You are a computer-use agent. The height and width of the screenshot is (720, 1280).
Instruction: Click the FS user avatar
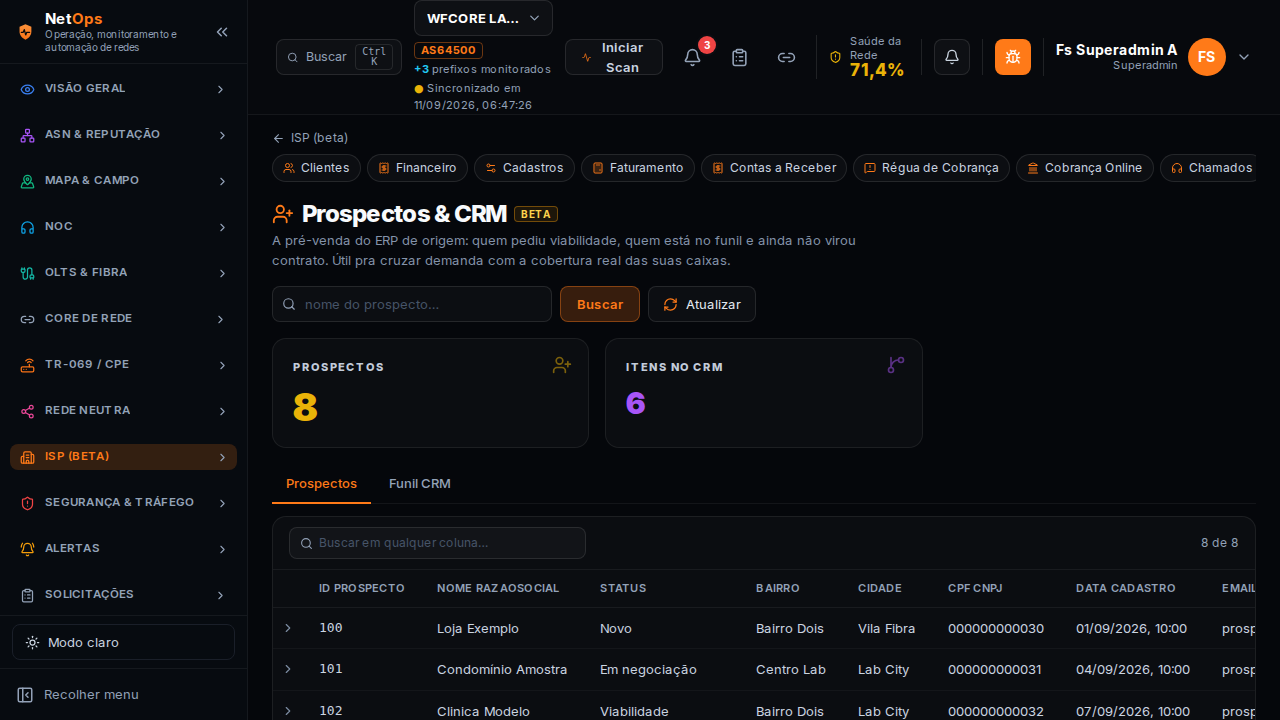[1207, 57]
